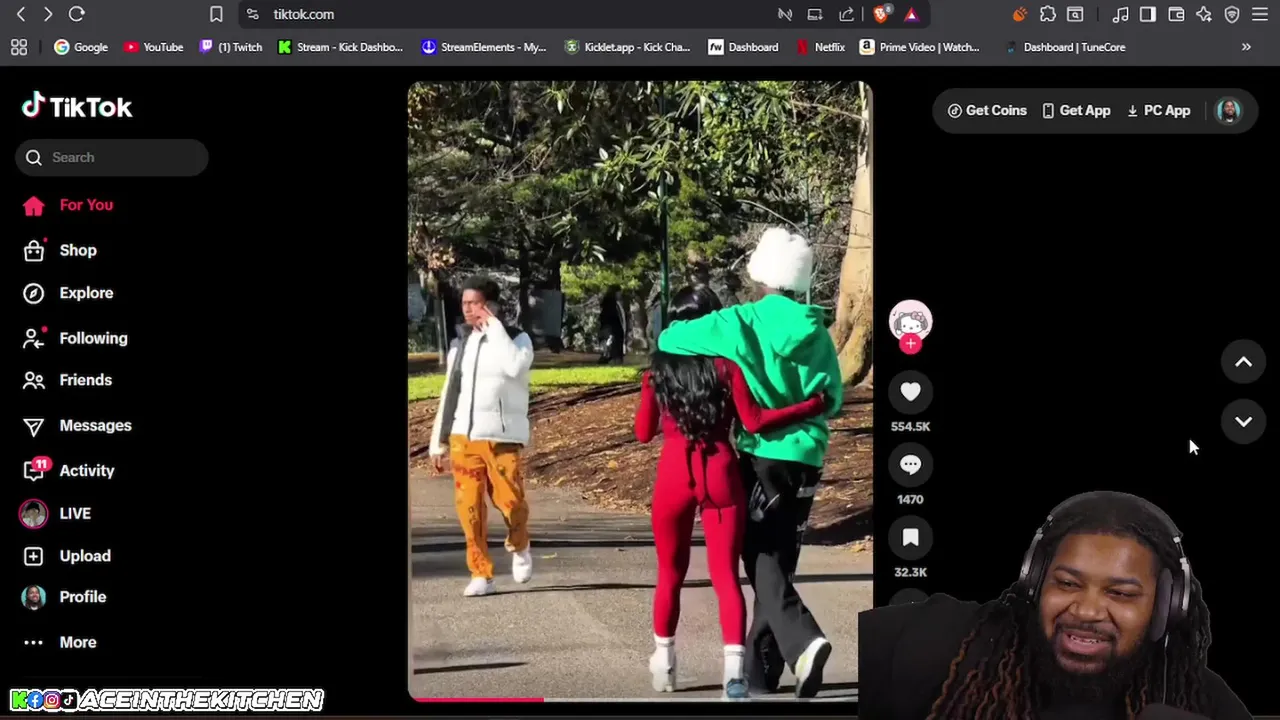This screenshot has width=1280, height=720.
Task: Expand the More menu in the sidebar
Action: point(60,642)
